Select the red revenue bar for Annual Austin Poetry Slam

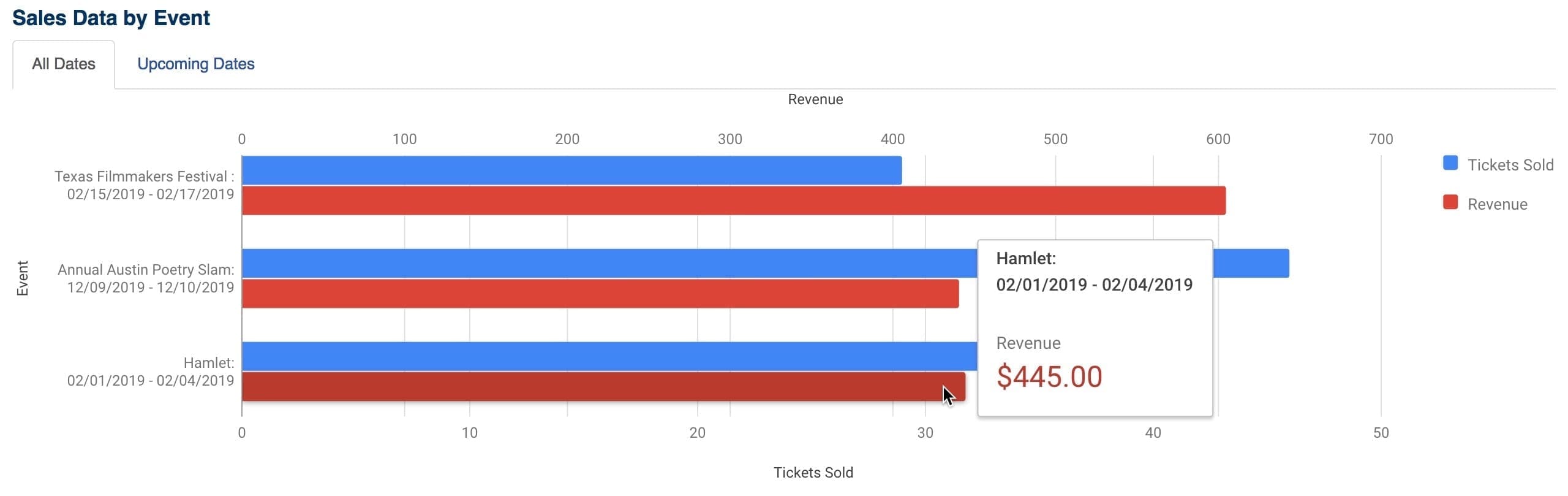pos(551,294)
